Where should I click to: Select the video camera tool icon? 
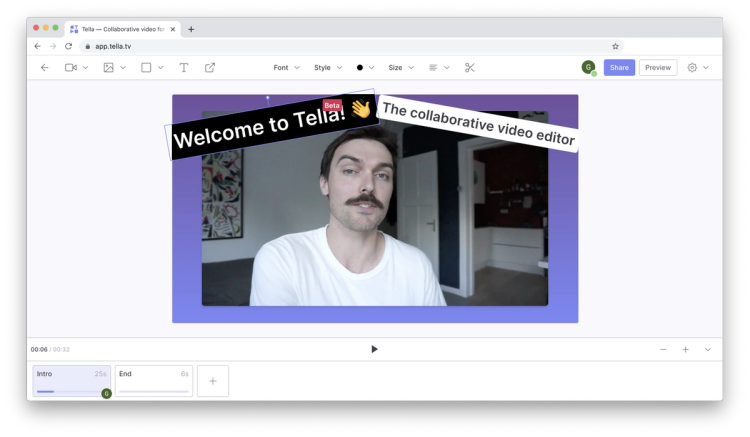[x=71, y=68]
